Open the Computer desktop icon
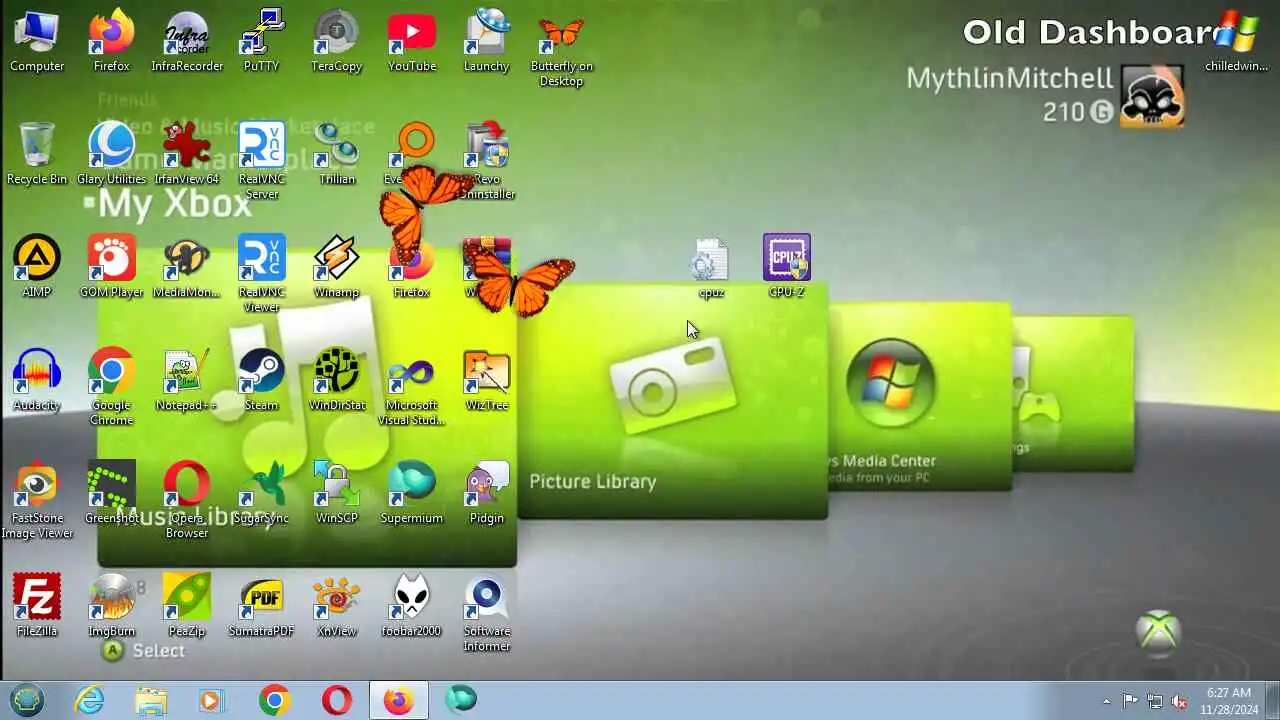1280x720 pixels. click(37, 42)
